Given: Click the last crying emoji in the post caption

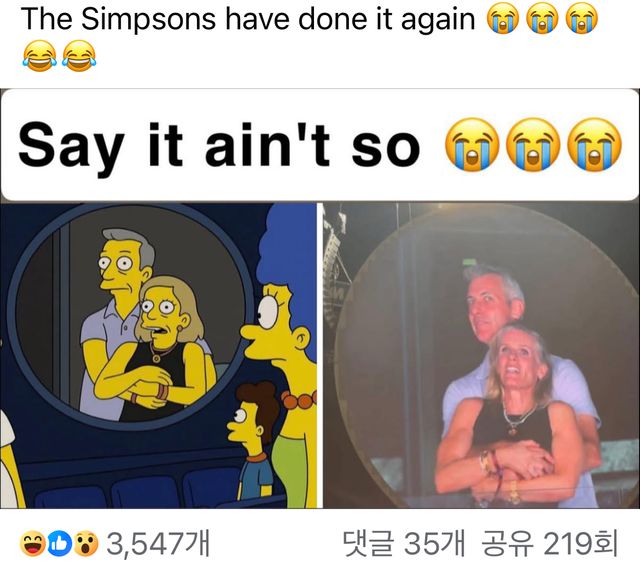Looking at the screenshot, I should click(582, 19).
